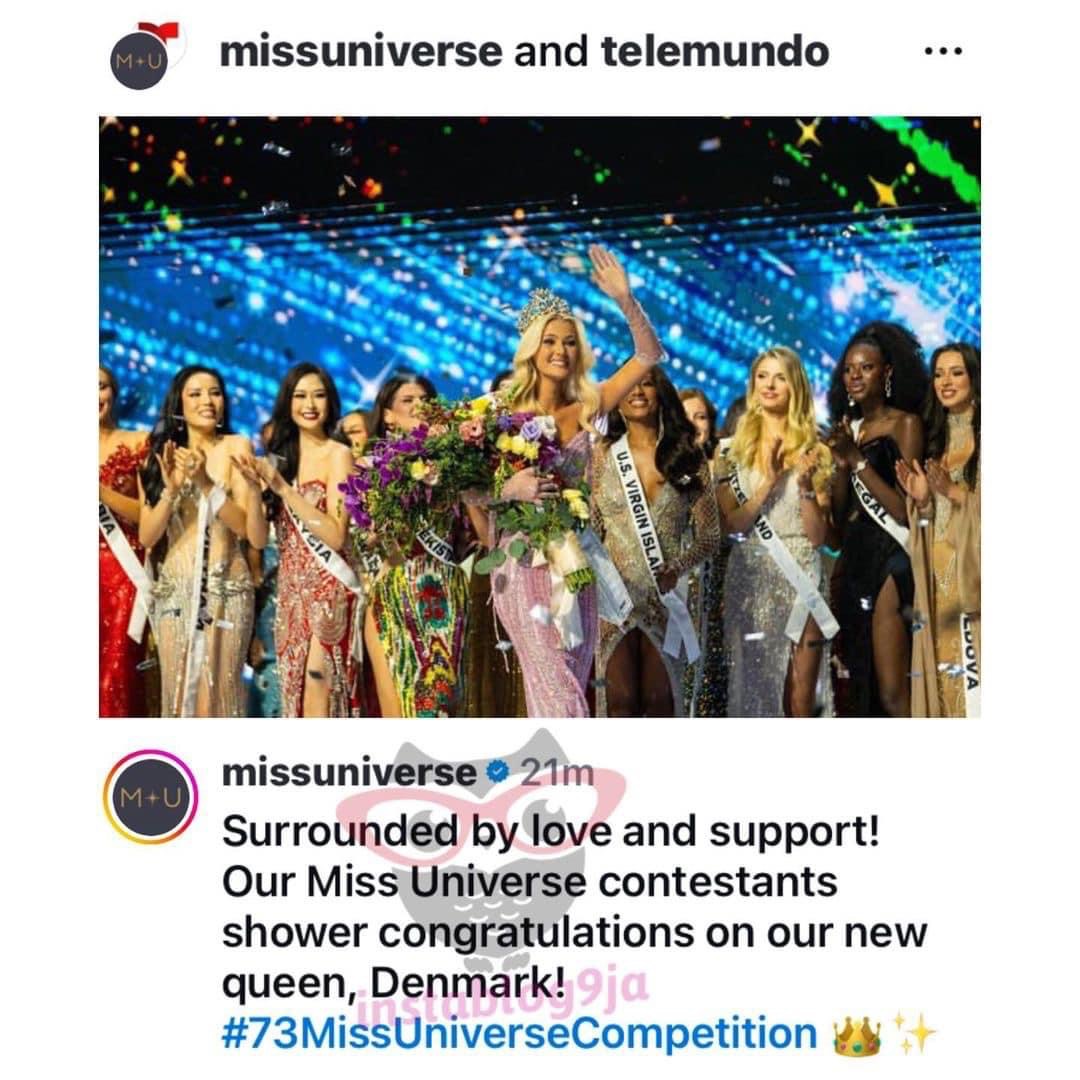This screenshot has width=1080, height=1080.
Task: Open missuniverse profile from header title
Action: pos(361,52)
